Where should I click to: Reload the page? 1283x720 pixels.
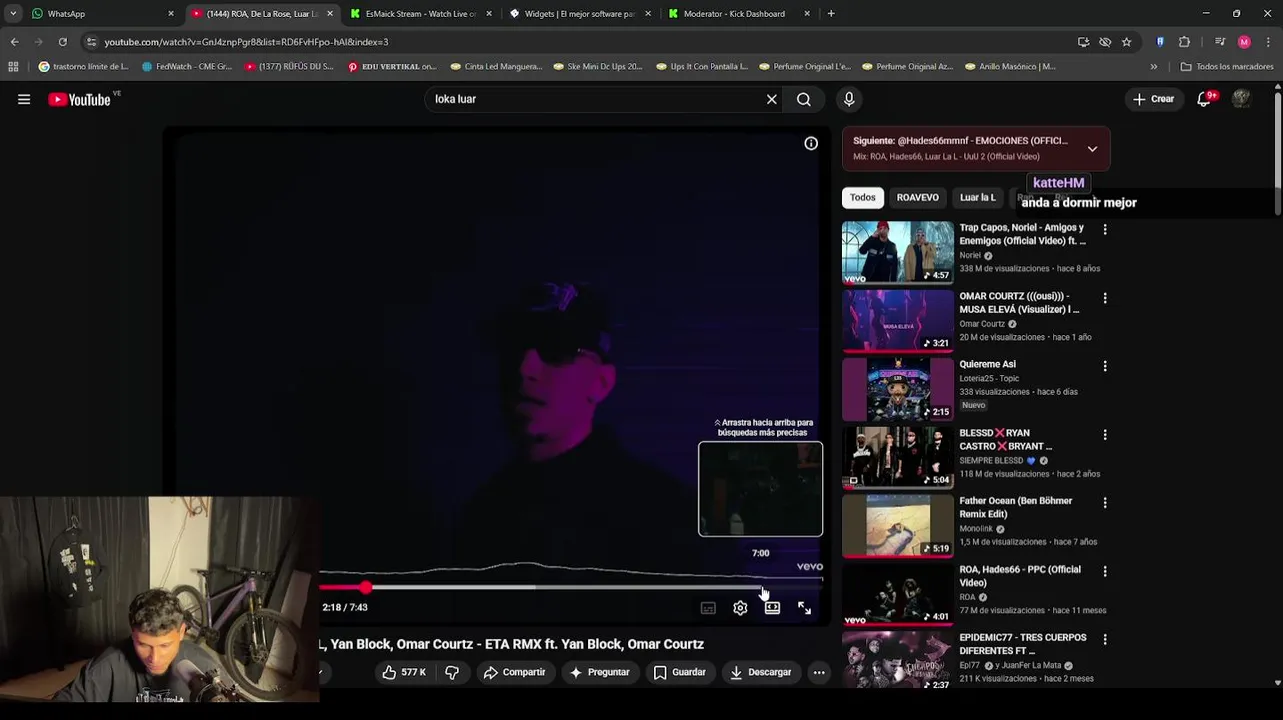pyautogui.click(x=62, y=42)
